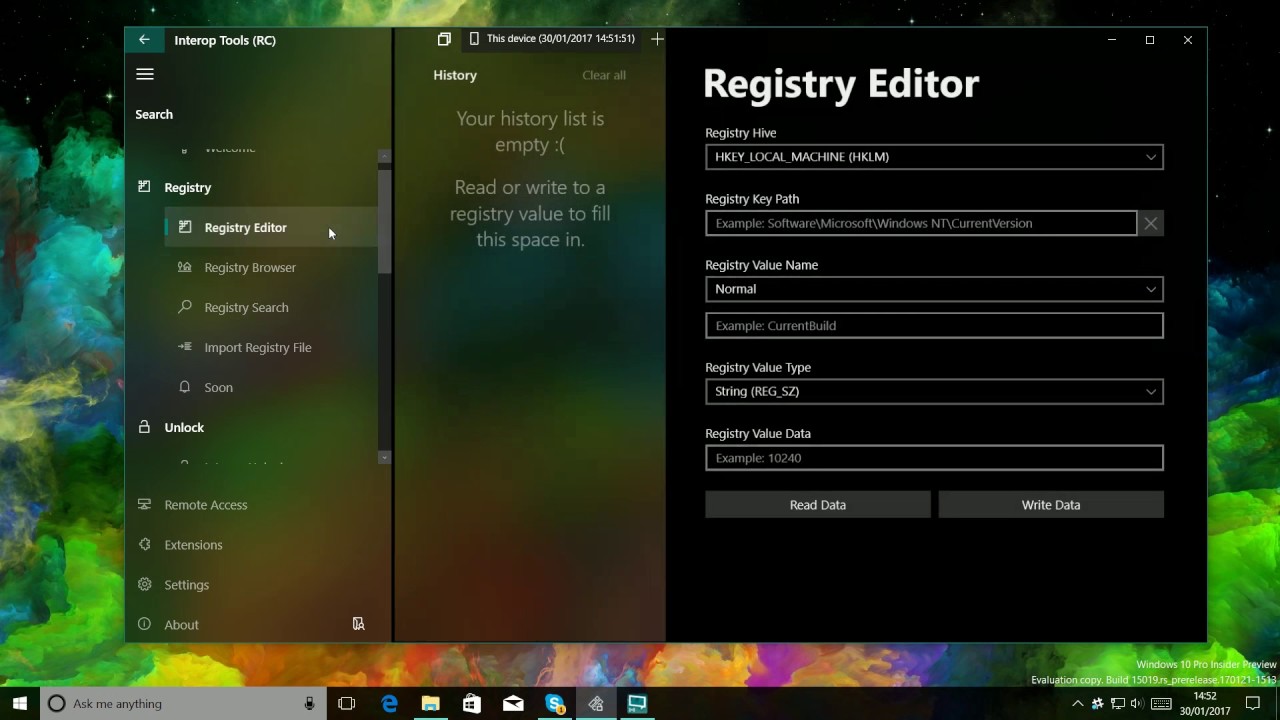Click the back arrow in title bar

[144, 40]
